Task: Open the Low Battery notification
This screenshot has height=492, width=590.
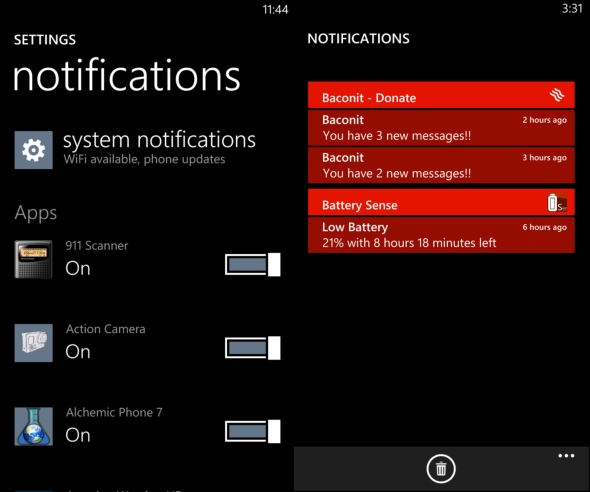Action: tap(441, 235)
